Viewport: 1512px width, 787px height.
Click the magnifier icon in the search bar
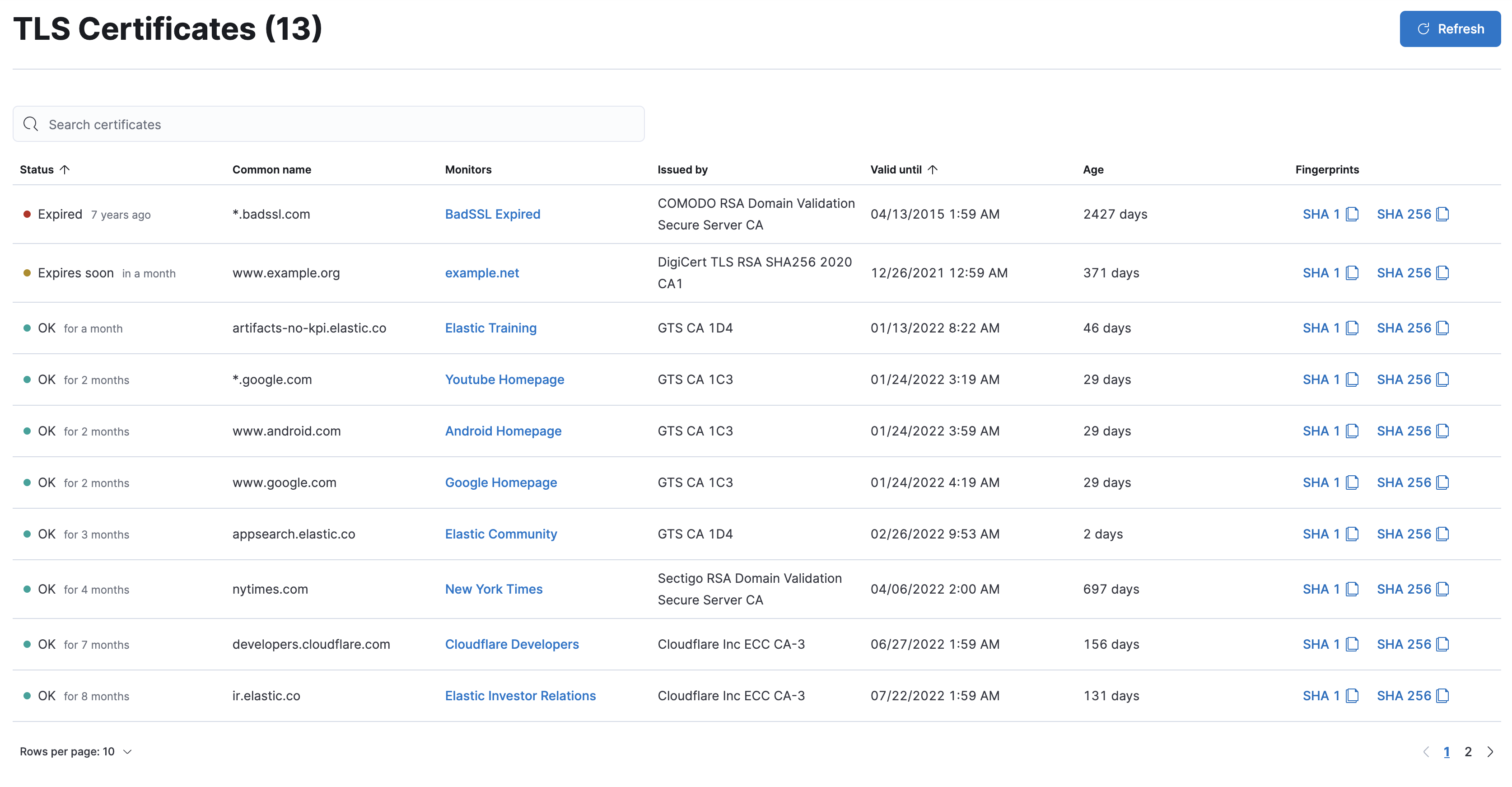[31, 124]
